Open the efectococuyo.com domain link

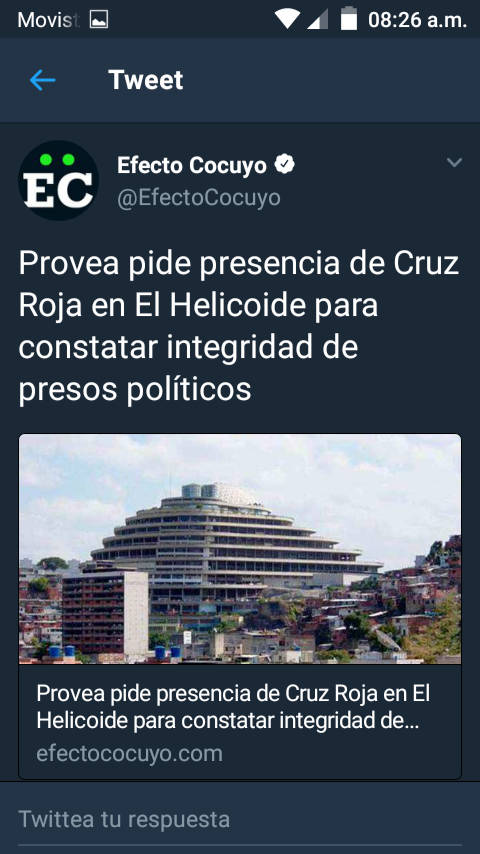point(129,754)
